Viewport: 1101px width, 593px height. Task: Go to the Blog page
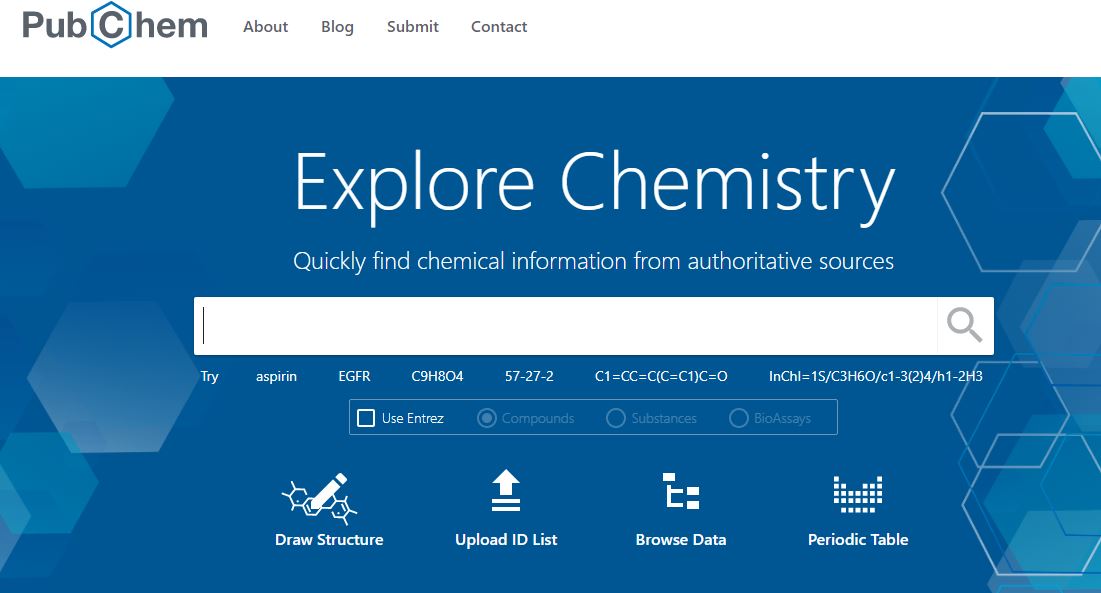(x=337, y=27)
